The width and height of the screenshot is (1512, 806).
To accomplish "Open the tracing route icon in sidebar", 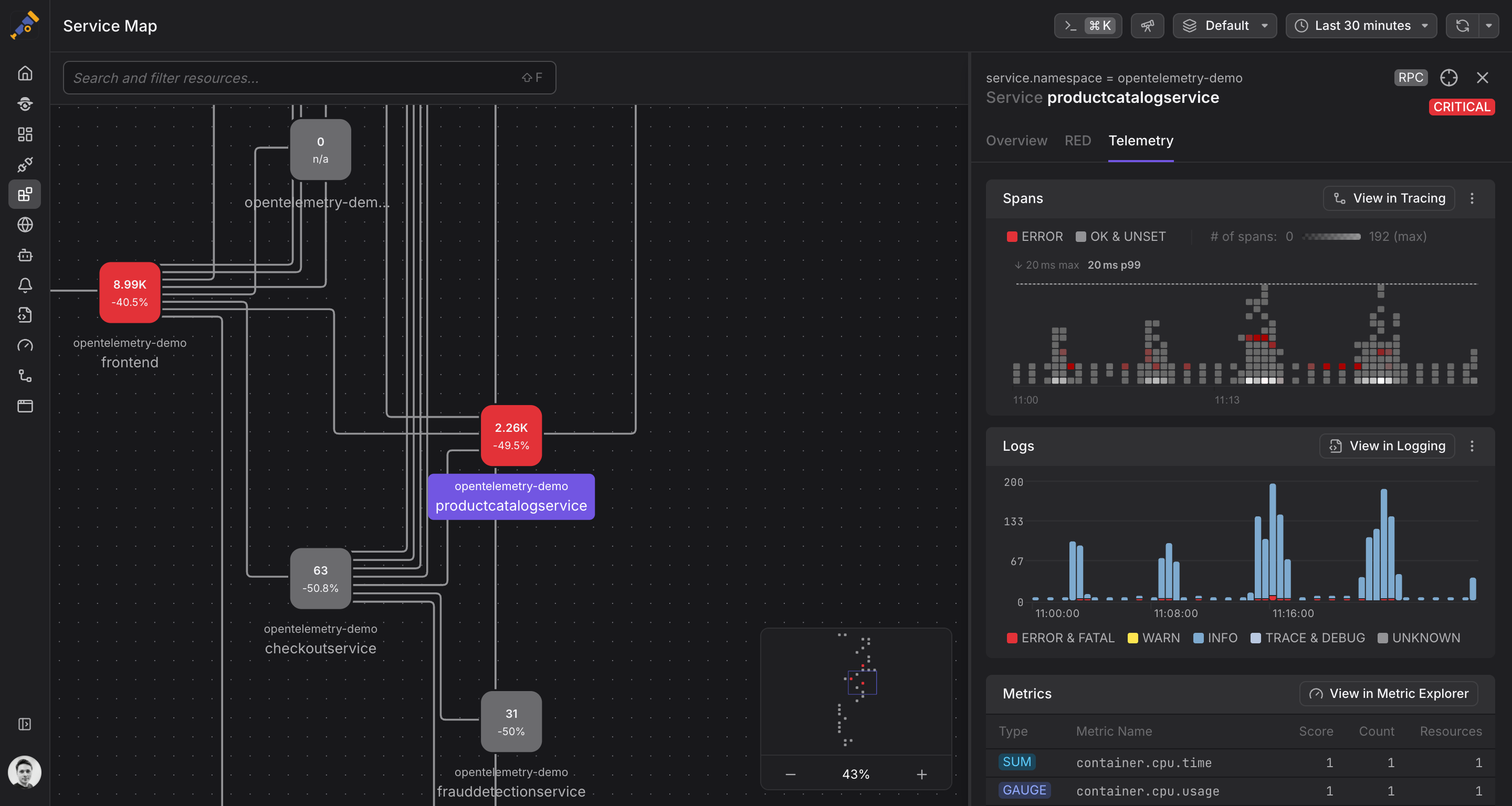I will click(x=25, y=375).
